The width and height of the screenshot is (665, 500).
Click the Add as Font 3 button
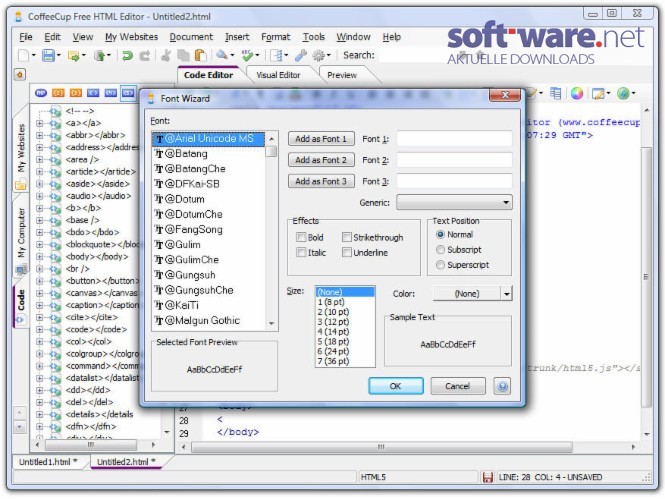point(321,181)
